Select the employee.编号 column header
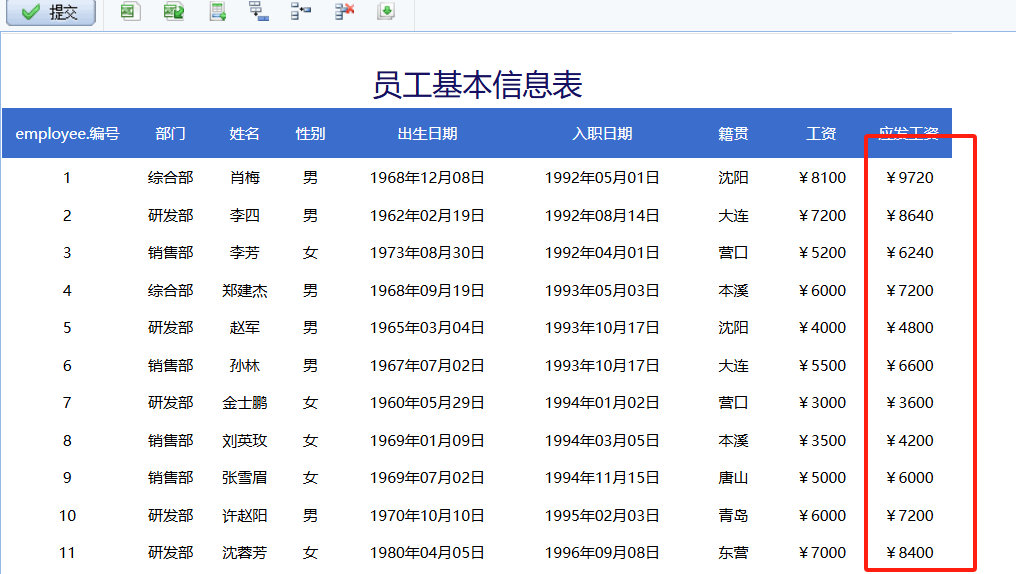Screen dimensions: 1016x574 (x=67, y=133)
